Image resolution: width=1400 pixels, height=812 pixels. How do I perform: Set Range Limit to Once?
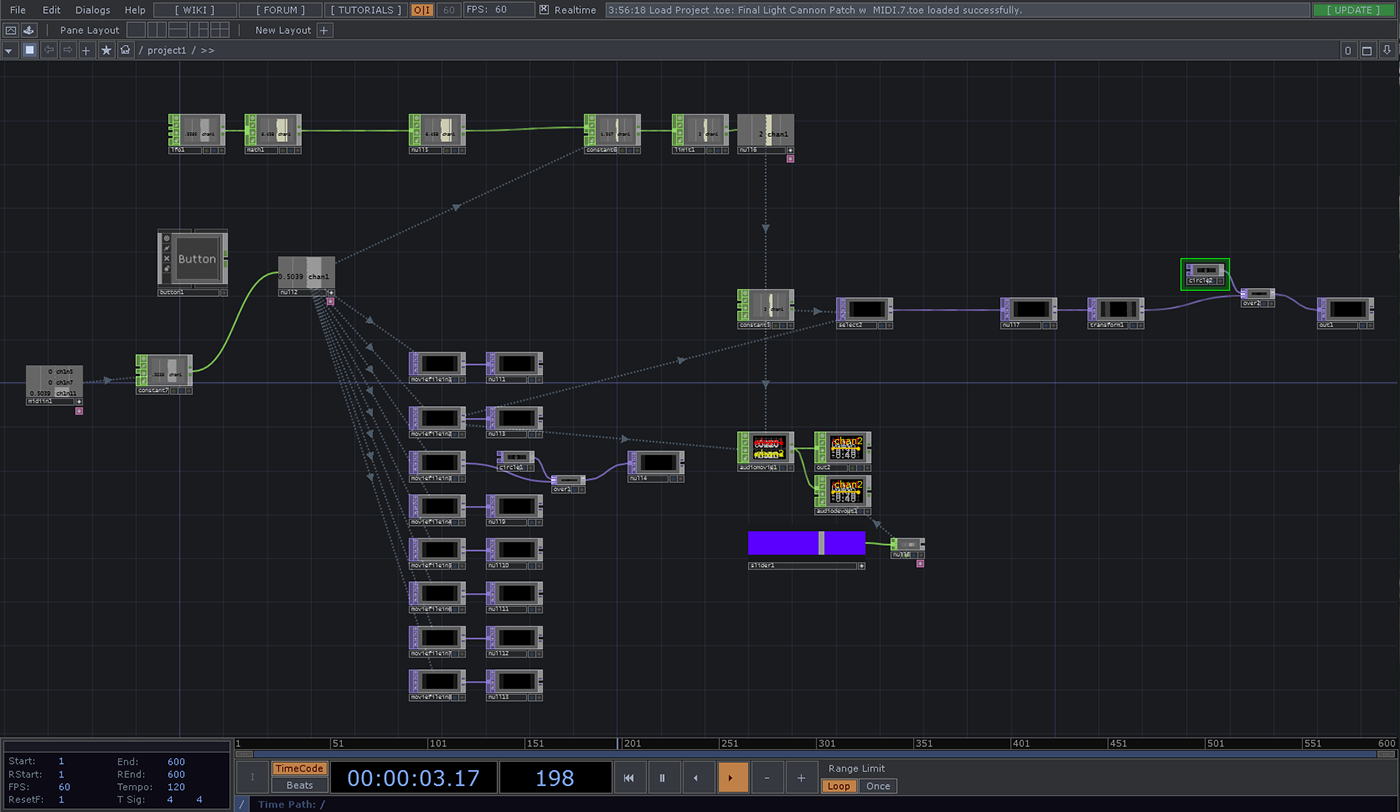click(878, 786)
